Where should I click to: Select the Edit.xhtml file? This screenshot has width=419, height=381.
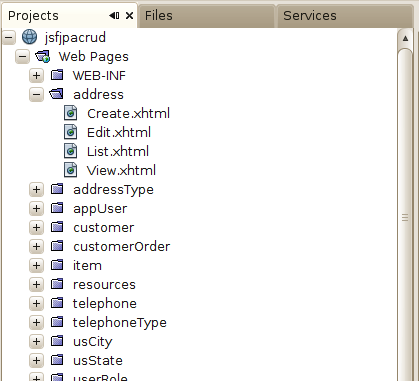[x=119, y=132]
